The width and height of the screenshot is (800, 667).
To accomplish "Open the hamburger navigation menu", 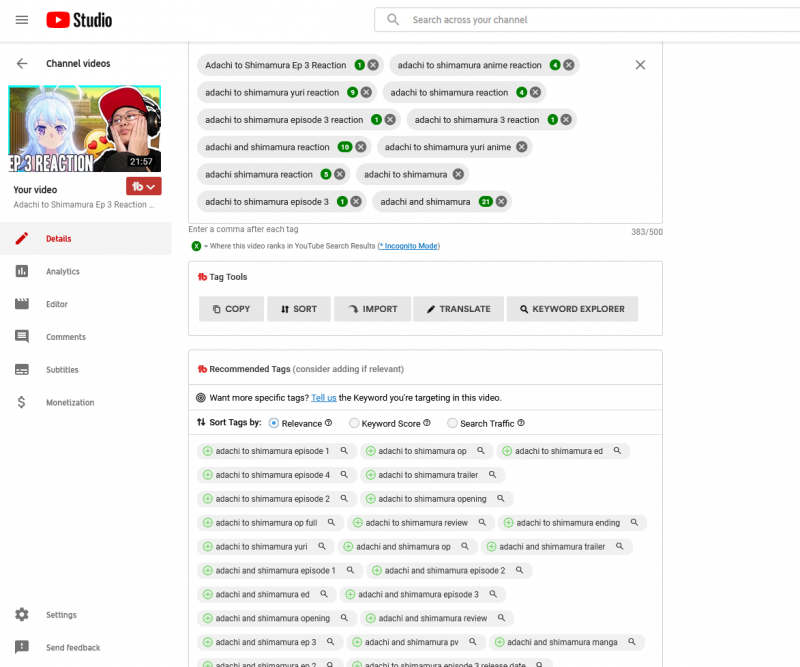I will [x=21, y=20].
